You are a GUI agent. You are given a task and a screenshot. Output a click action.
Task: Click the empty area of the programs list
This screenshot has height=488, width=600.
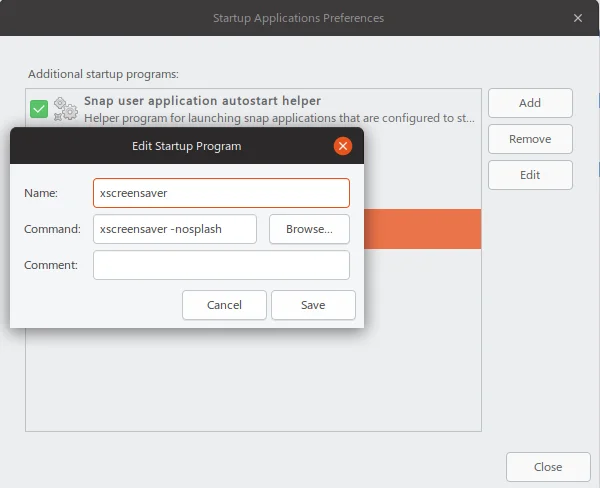click(x=252, y=380)
